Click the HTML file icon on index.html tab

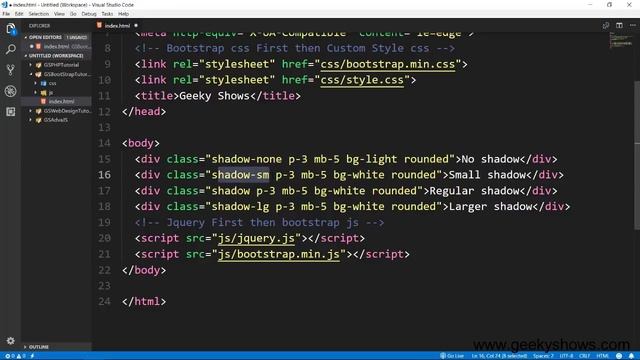[x=99, y=25]
